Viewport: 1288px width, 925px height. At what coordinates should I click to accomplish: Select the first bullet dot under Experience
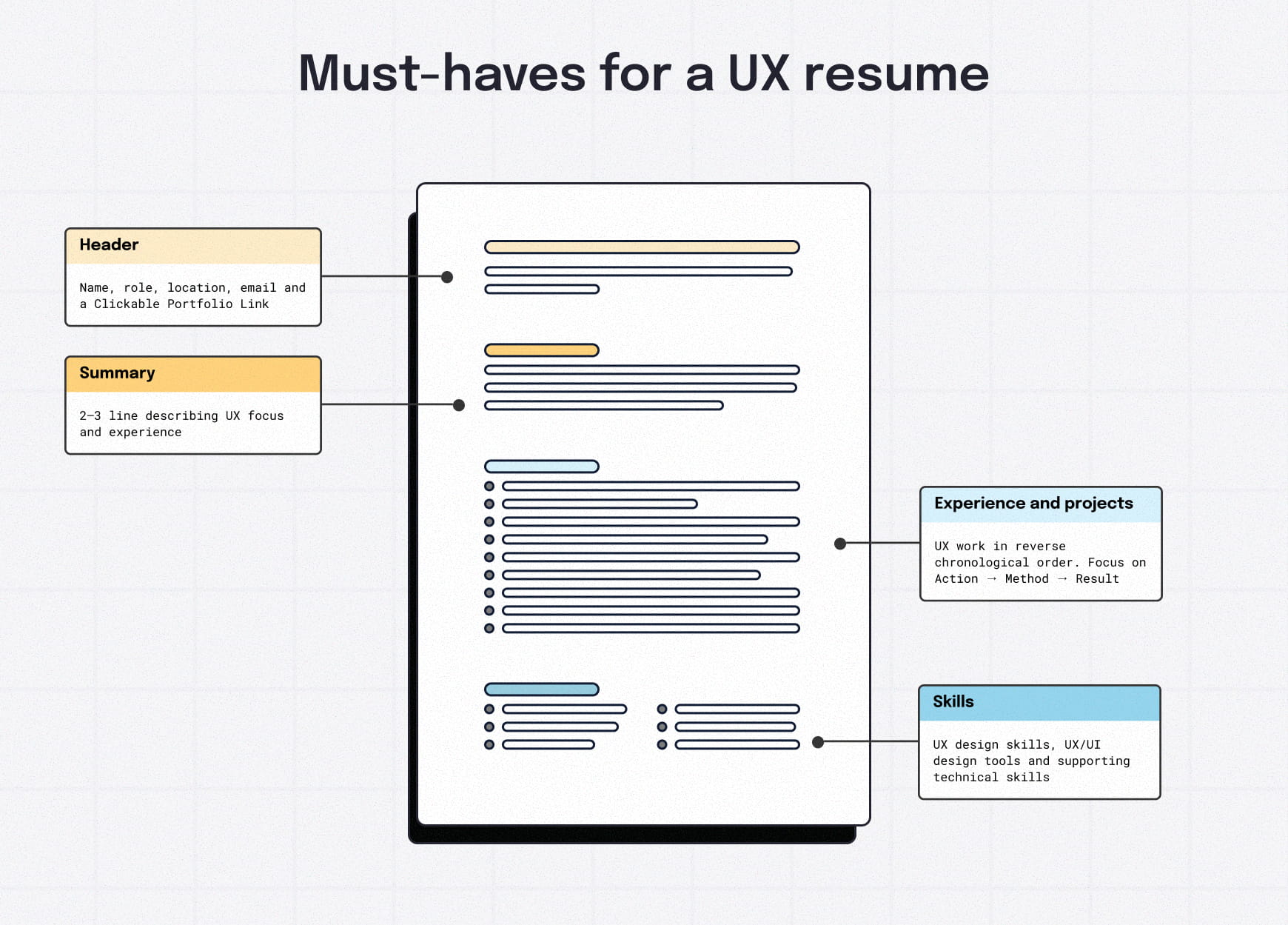point(489,485)
